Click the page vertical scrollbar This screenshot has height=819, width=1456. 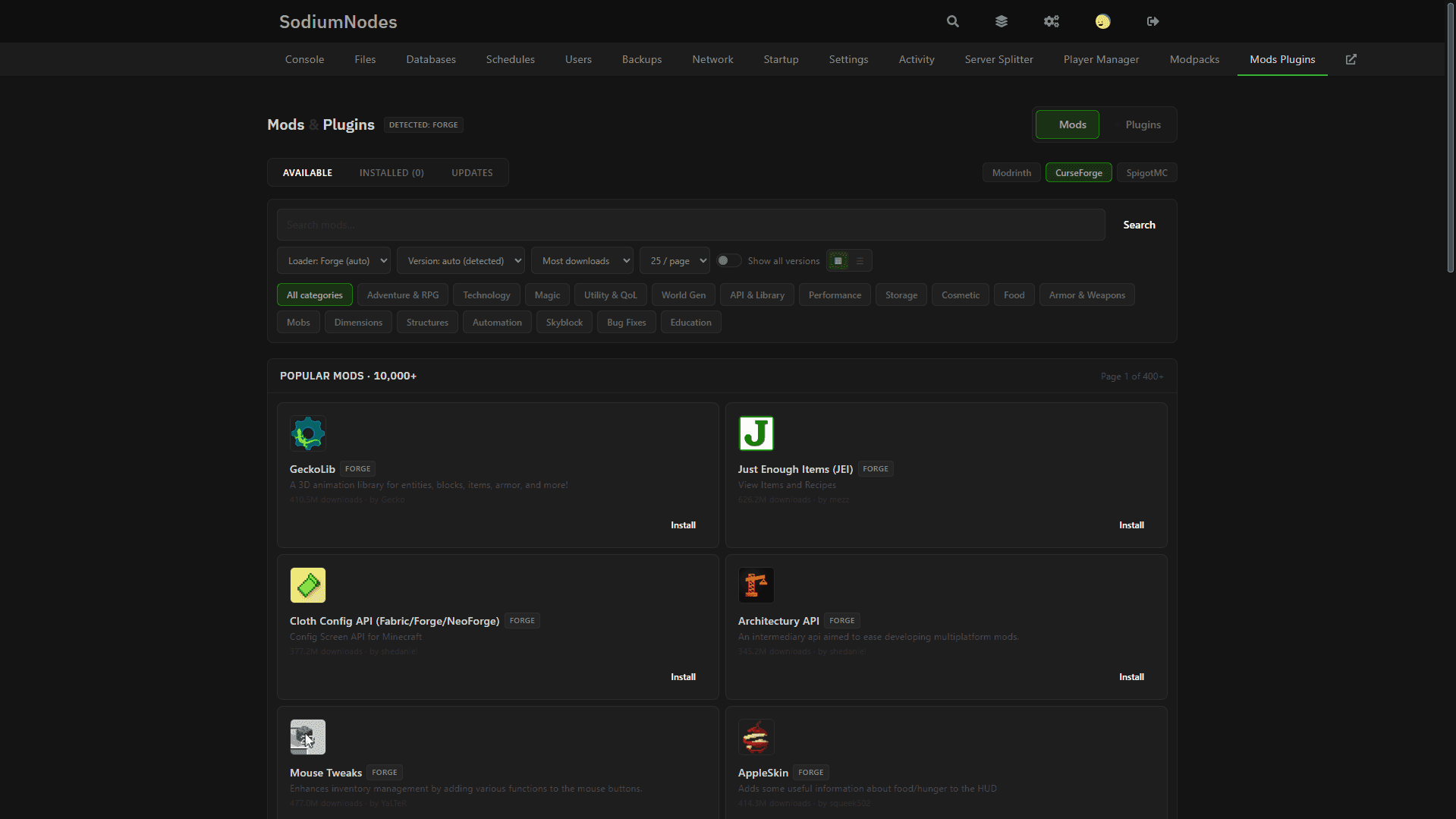click(1450, 137)
